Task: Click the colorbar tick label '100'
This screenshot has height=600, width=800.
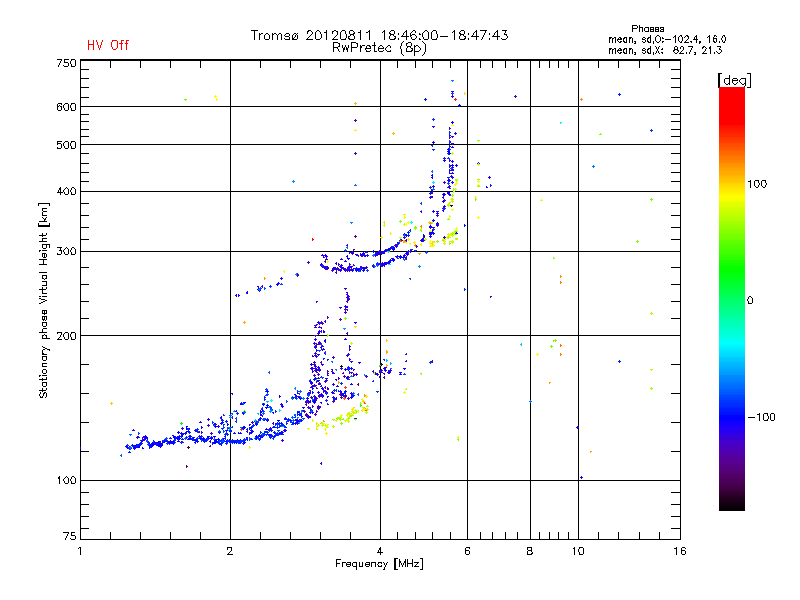Action: coord(757,184)
